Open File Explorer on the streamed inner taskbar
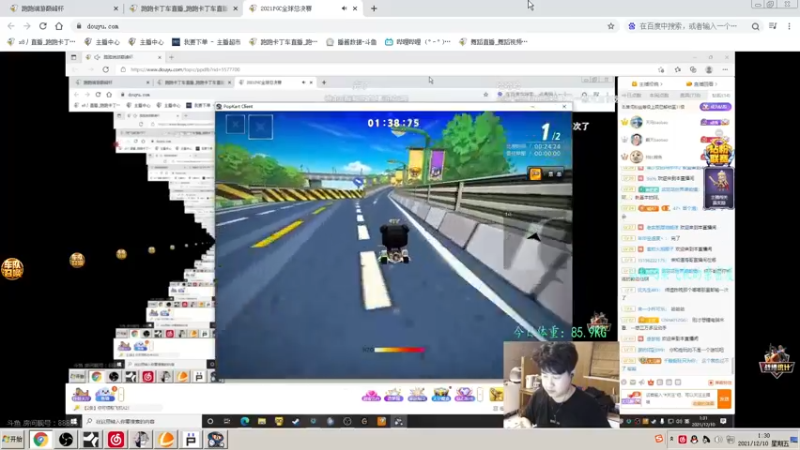The image size is (800, 450). pos(262,421)
